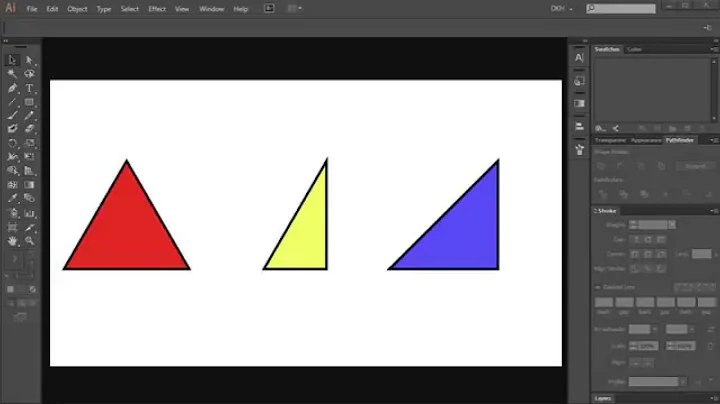Select the Gradient tool

pyautogui.click(x=29, y=185)
